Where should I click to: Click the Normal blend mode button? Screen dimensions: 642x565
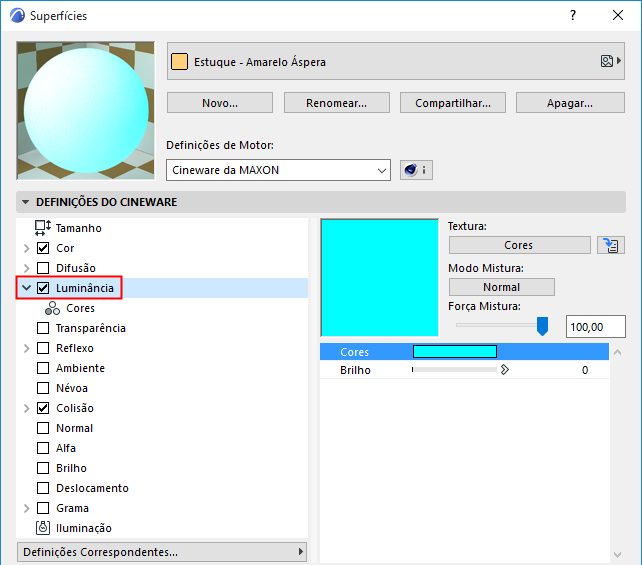[x=502, y=287]
